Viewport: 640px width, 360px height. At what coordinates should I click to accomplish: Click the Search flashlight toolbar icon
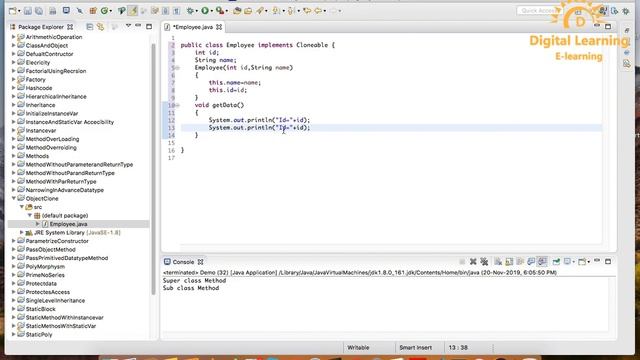pos(260,11)
